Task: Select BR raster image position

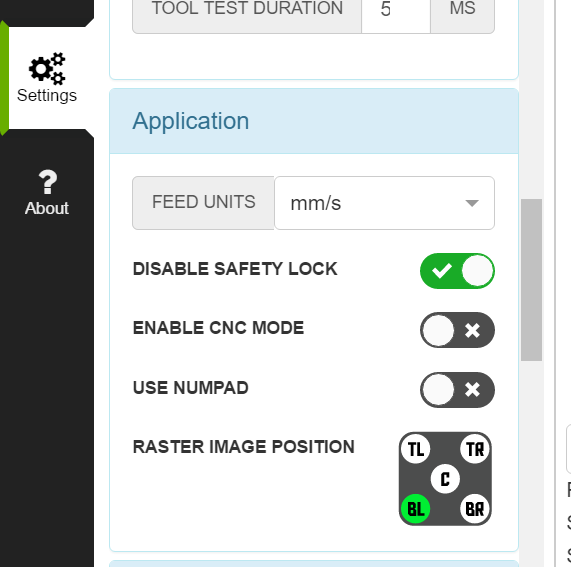Action: coord(475,509)
